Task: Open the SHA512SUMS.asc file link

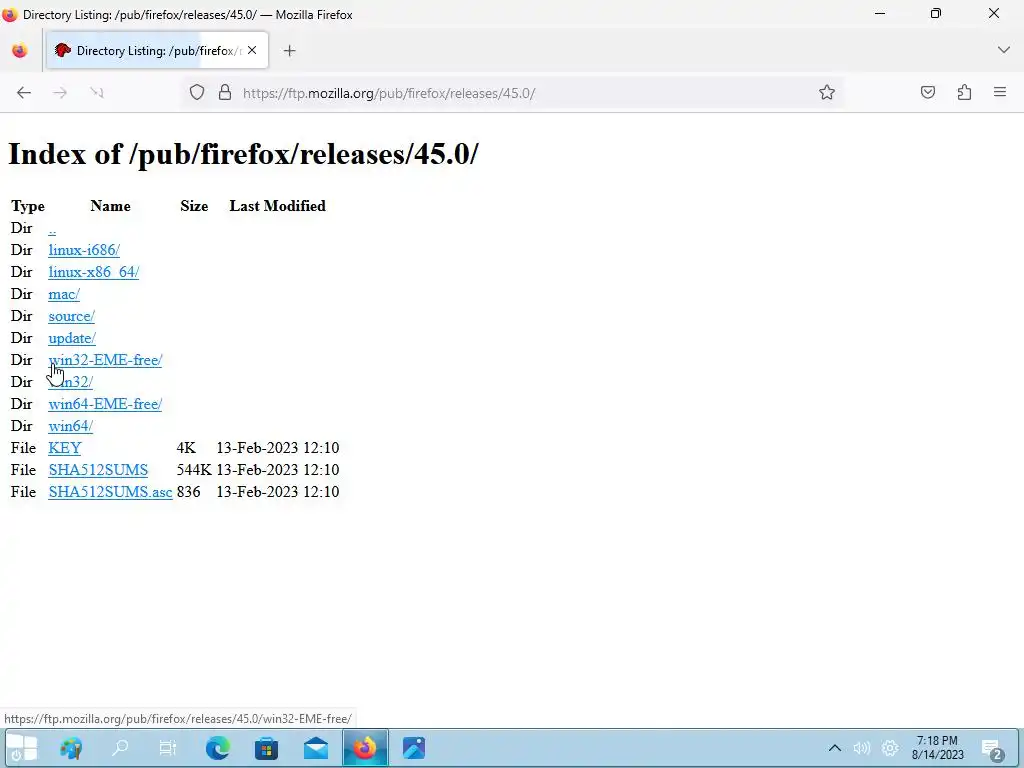Action: 110,492
